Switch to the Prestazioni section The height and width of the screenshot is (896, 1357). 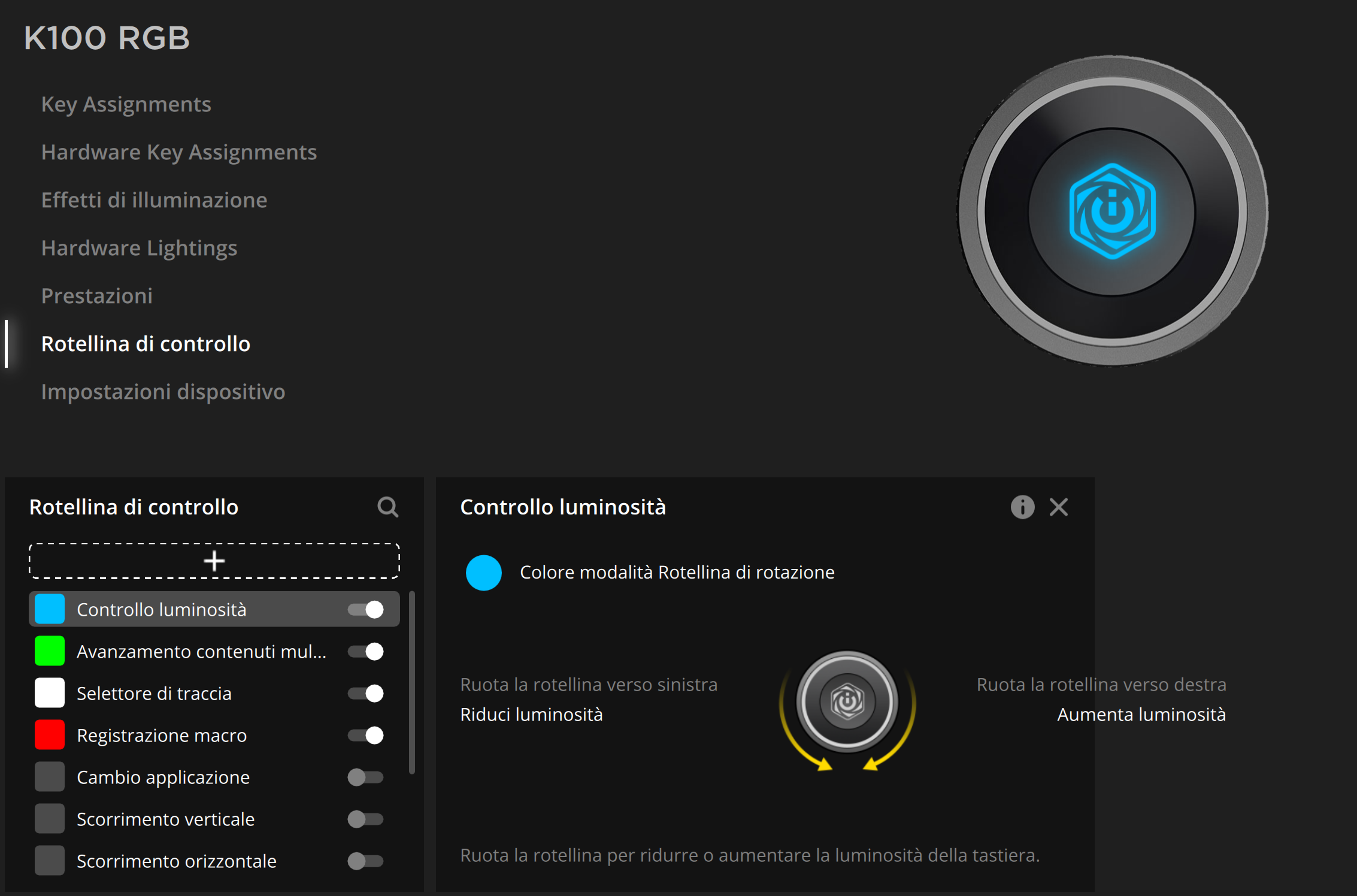(96, 296)
